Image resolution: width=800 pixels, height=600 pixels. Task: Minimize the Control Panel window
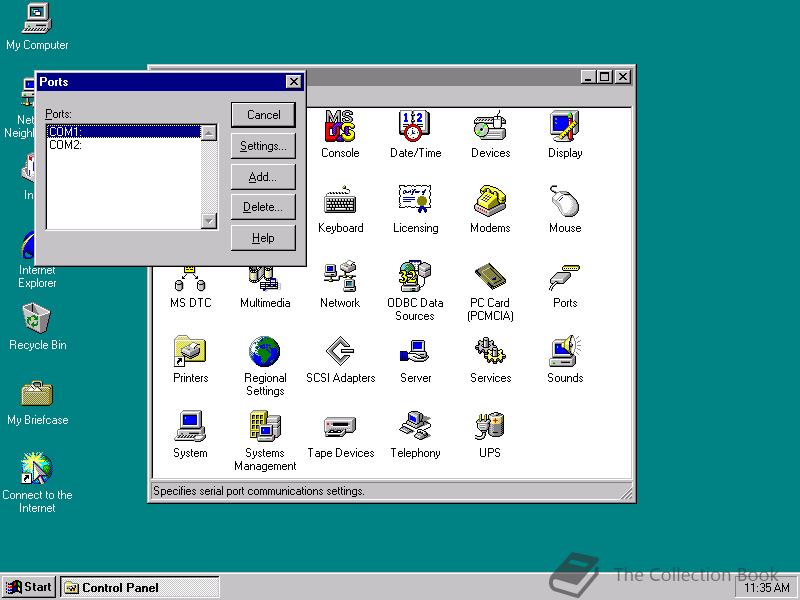pyautogui.click(x=588, y=77)
